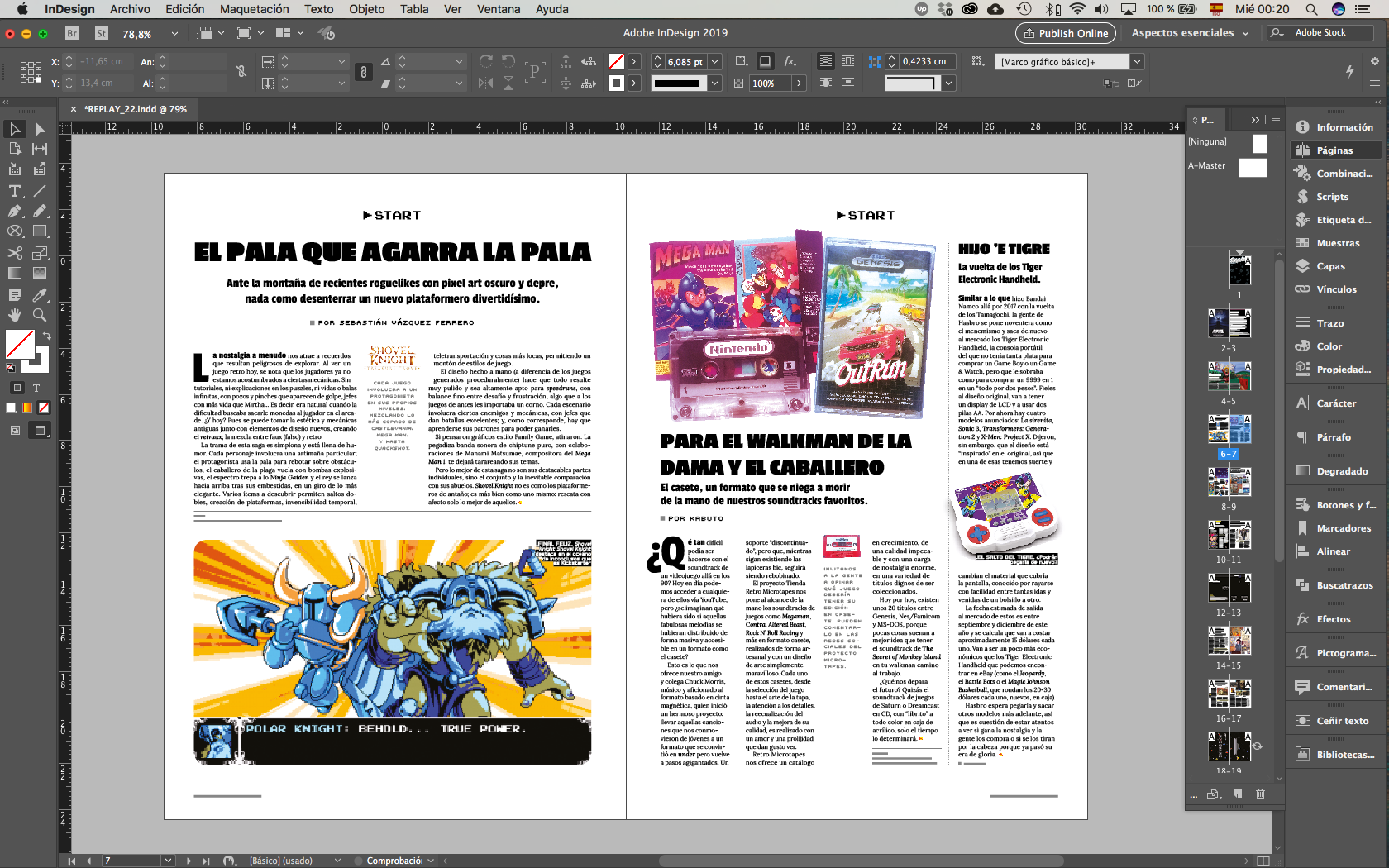Select the Gradient Swatch tool
Image resolution: width=1389 pixels, height=868 pixels.
click(x=15, y=273)
